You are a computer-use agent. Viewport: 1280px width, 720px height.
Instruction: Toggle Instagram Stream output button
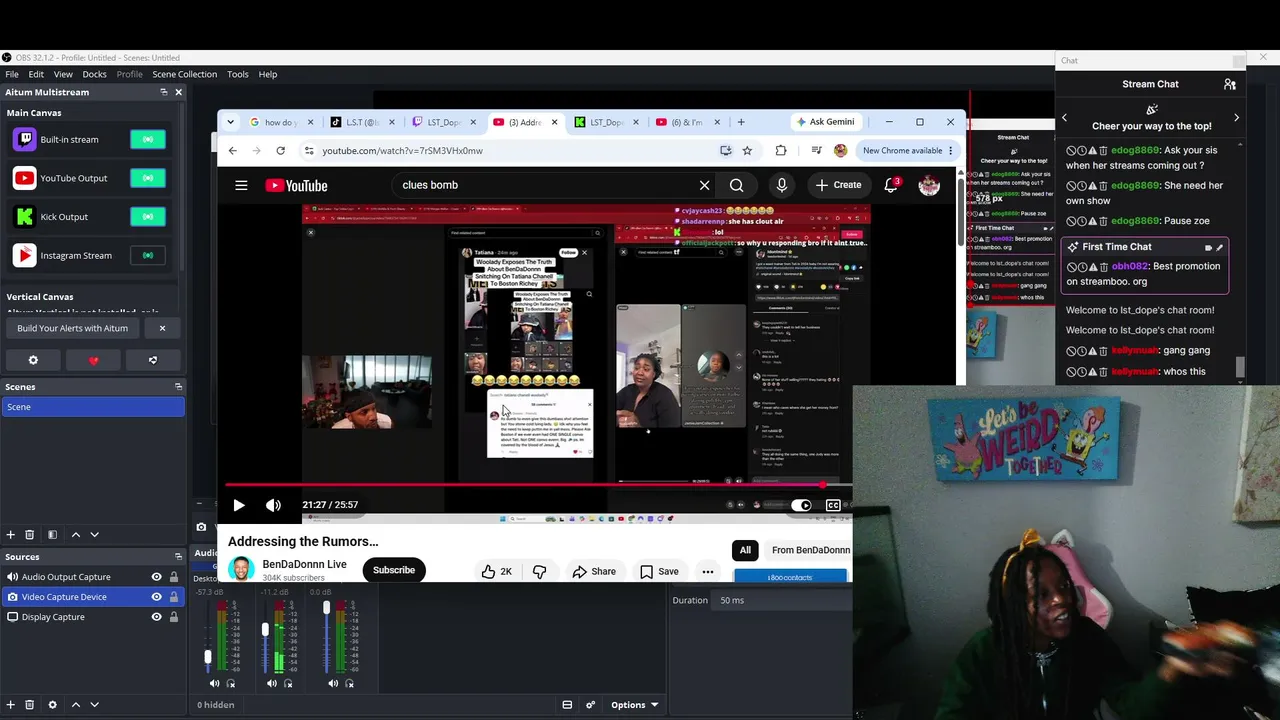tap(148, 255)
